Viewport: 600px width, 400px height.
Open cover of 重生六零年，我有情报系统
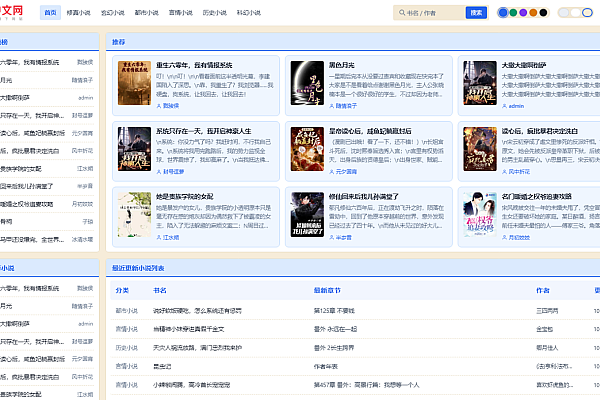pos(134,83)
